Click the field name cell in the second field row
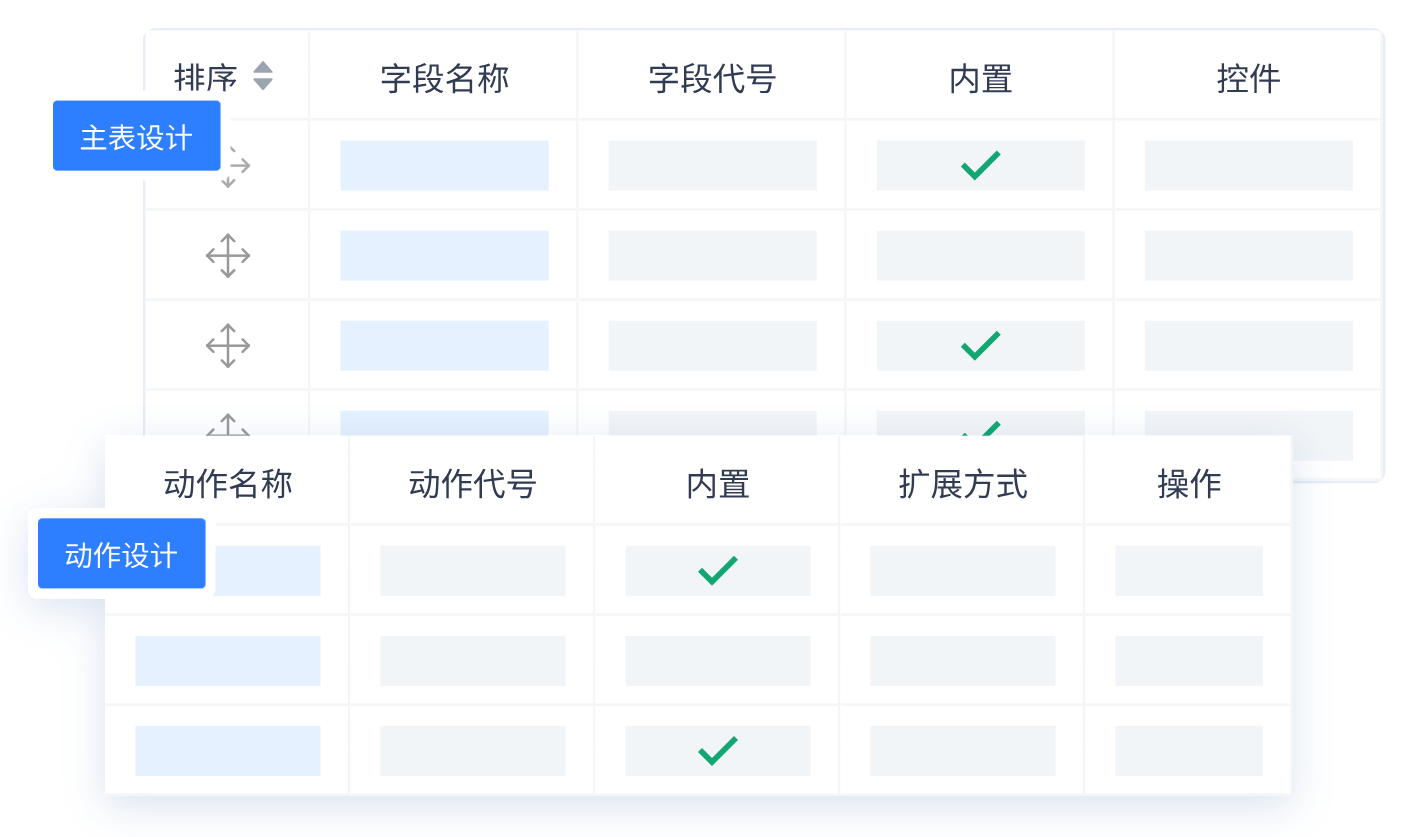This screenshot has width=1424, height=837. click(x=444, y=256)
